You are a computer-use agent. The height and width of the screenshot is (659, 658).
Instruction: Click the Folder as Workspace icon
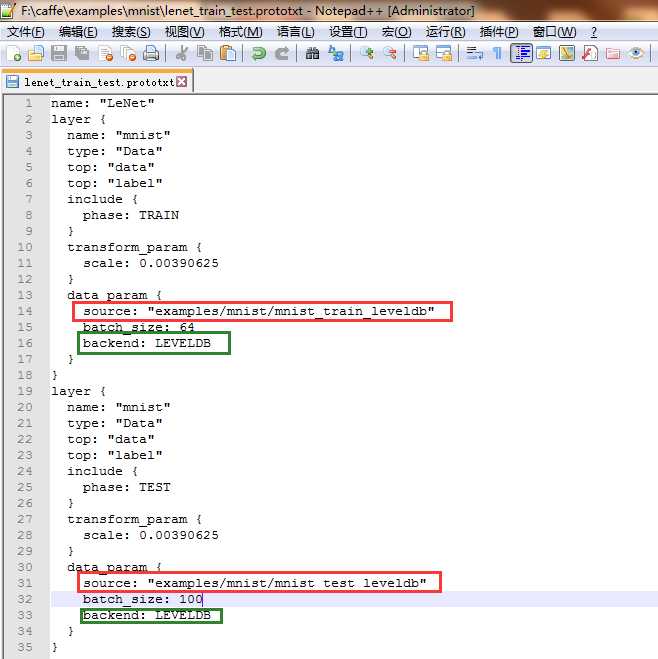point(613,54)
